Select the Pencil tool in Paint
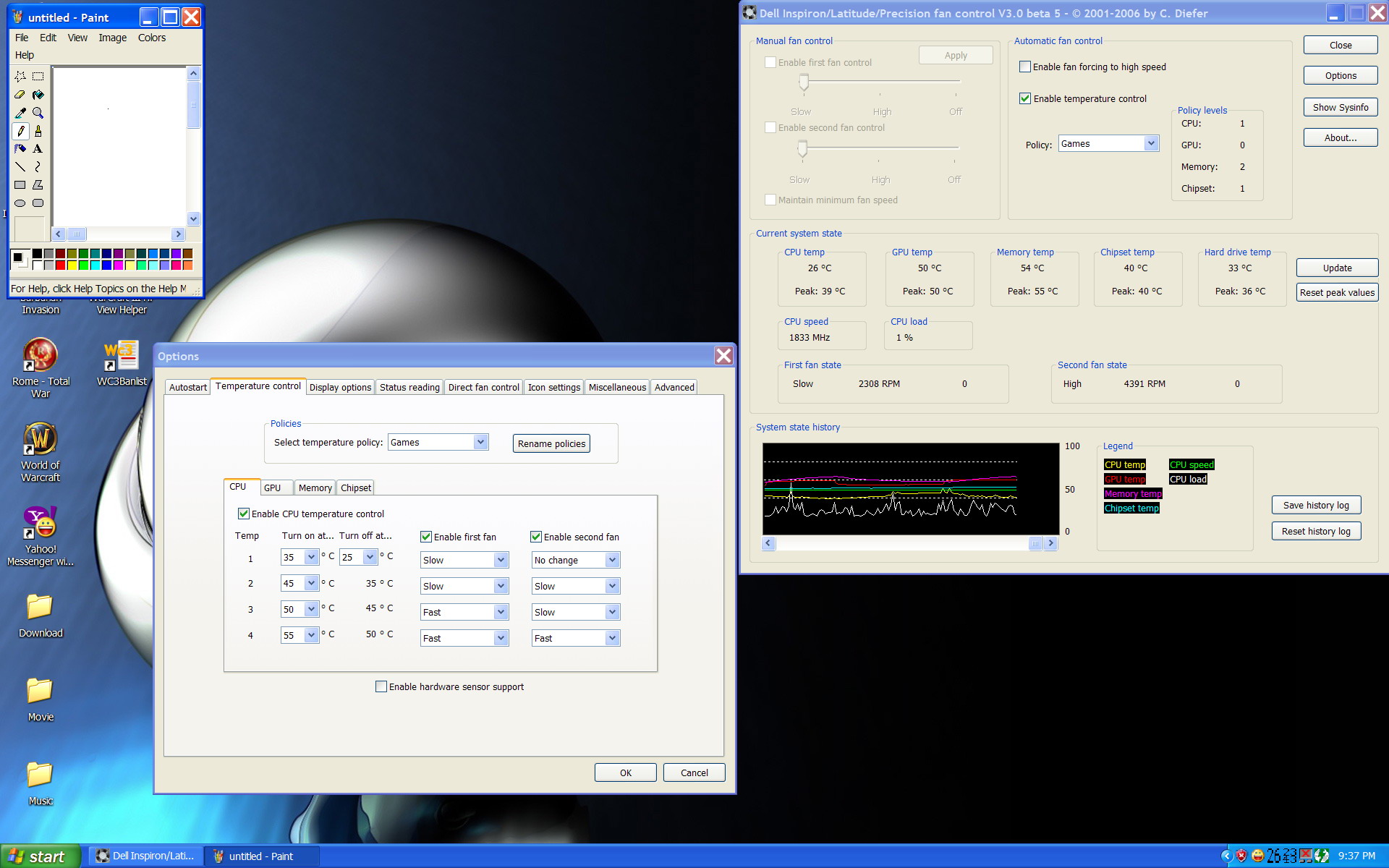 [x=20, y=131]
